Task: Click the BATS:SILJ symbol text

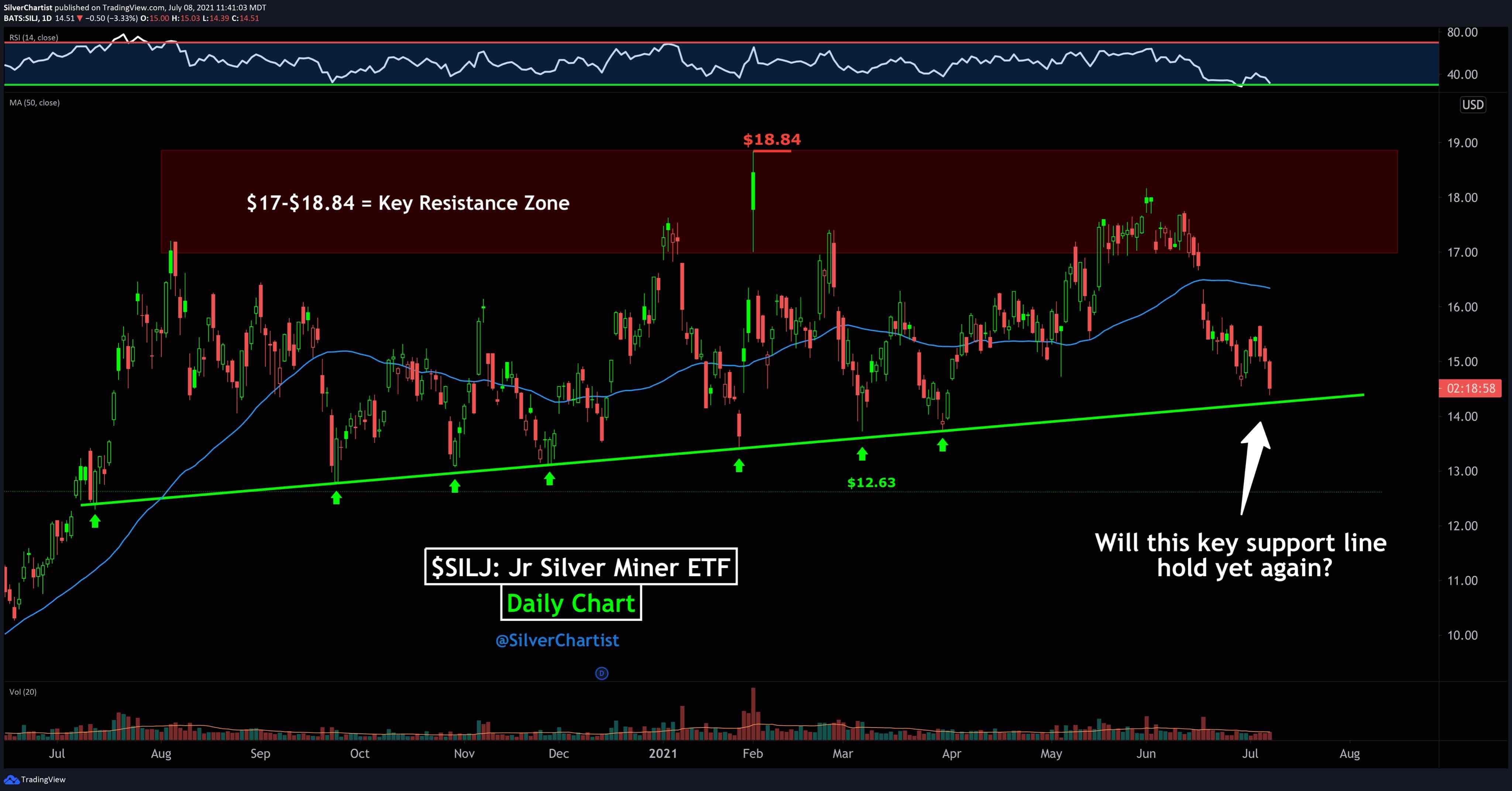Action: tap(21, 18)
